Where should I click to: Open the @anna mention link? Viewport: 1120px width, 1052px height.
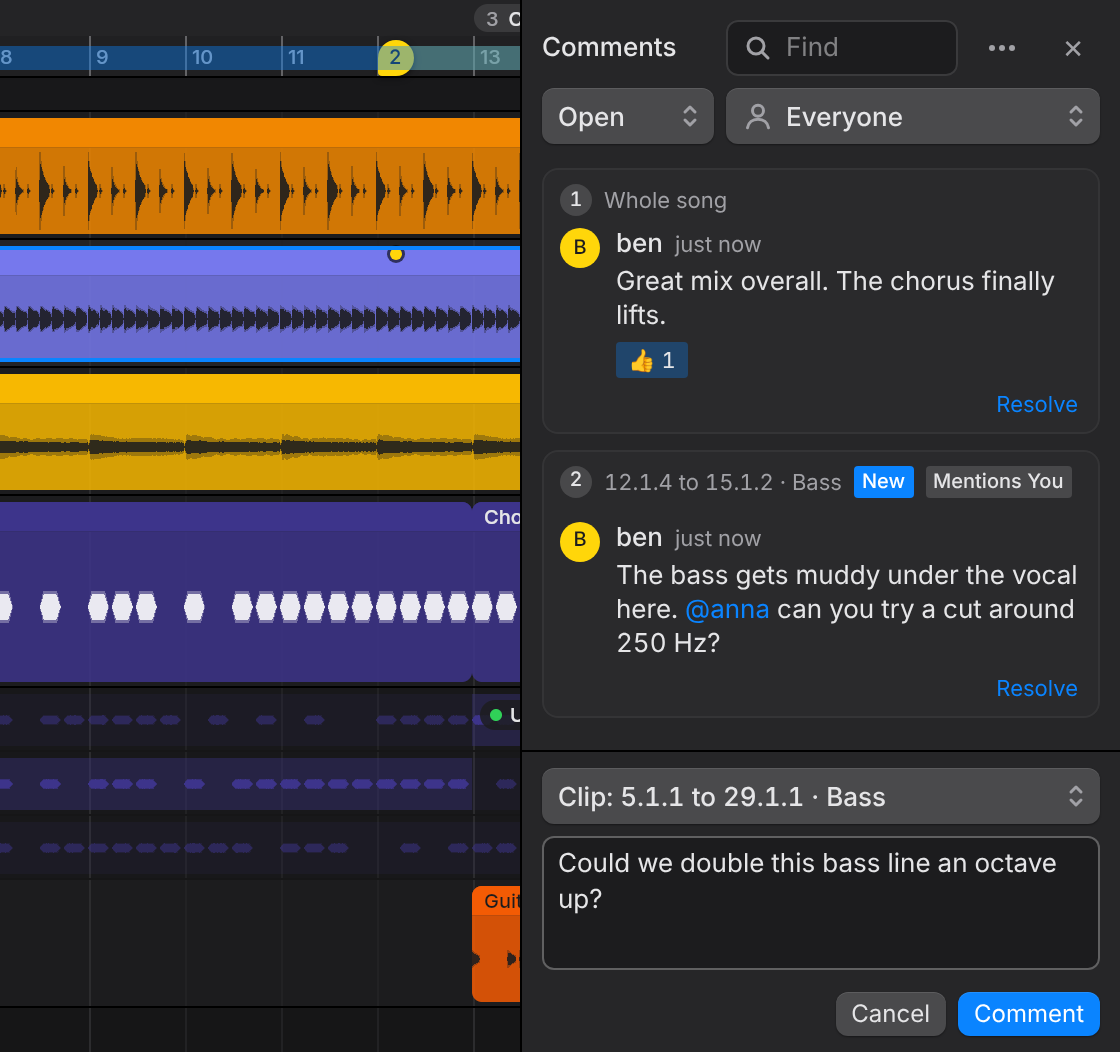(727, 609)
